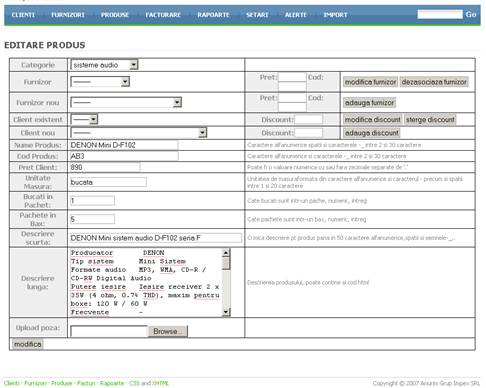Expand the Client existent dropdown
486x388 pixels.
click(84, 119)
